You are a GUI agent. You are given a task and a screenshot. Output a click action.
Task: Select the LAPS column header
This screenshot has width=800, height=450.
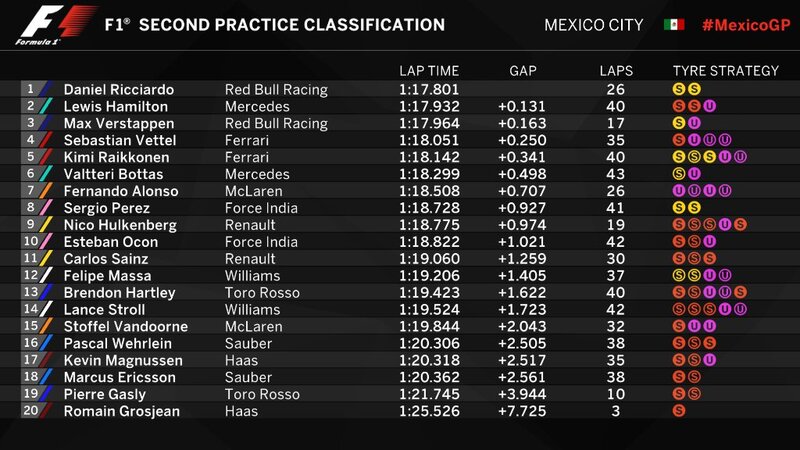[x=616, y=71]
